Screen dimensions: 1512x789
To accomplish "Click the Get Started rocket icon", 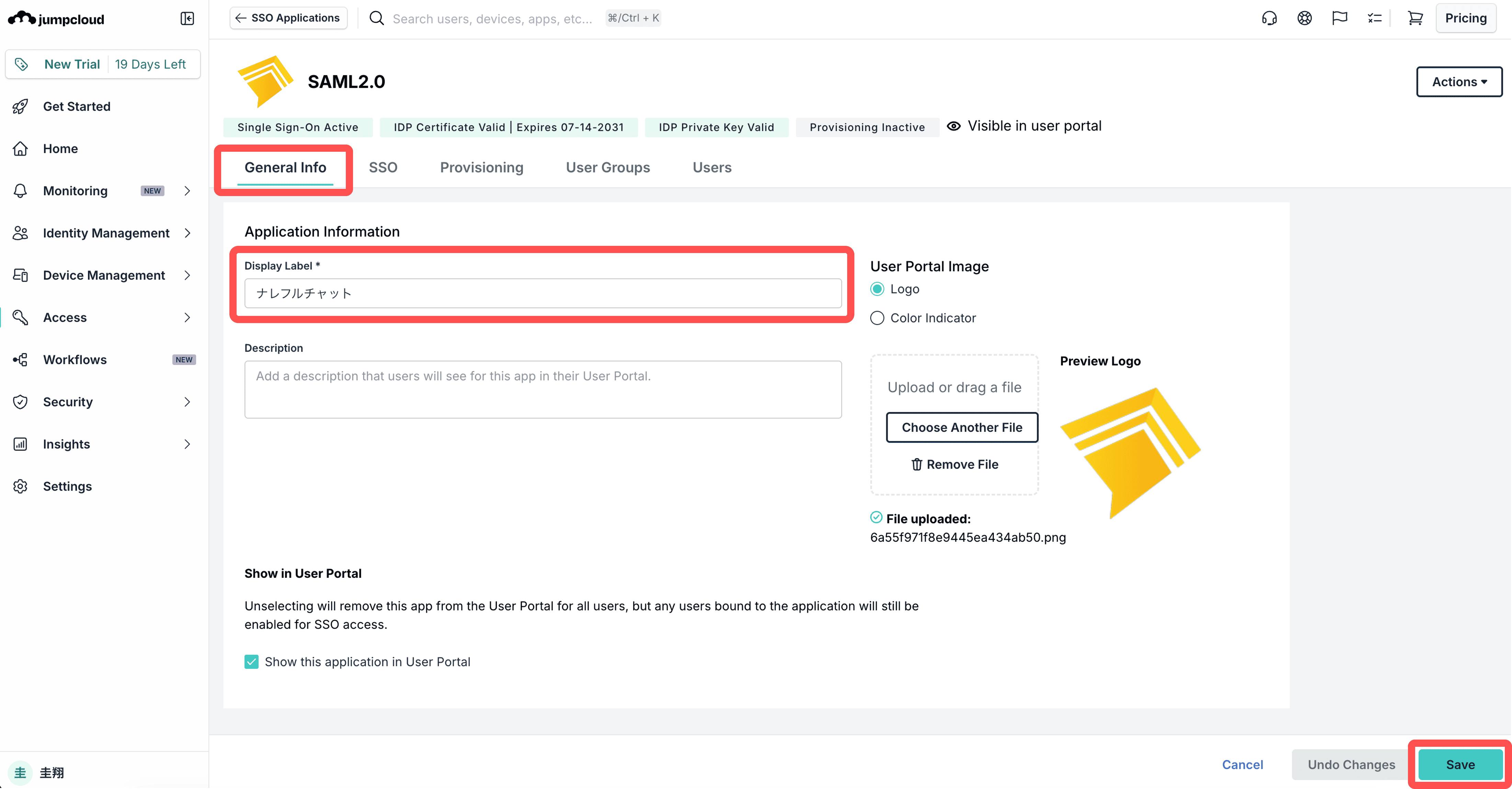I will pyautogui.click(x=21, y=106).
